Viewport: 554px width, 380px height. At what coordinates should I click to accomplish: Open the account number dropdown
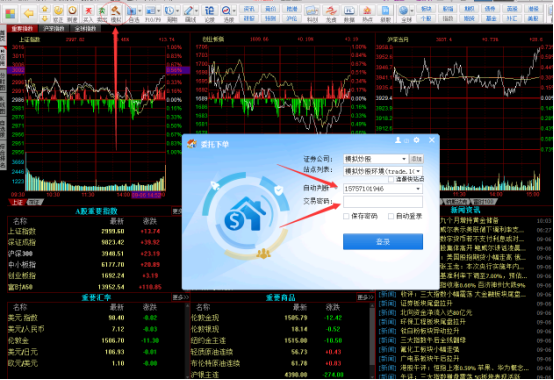418,189
